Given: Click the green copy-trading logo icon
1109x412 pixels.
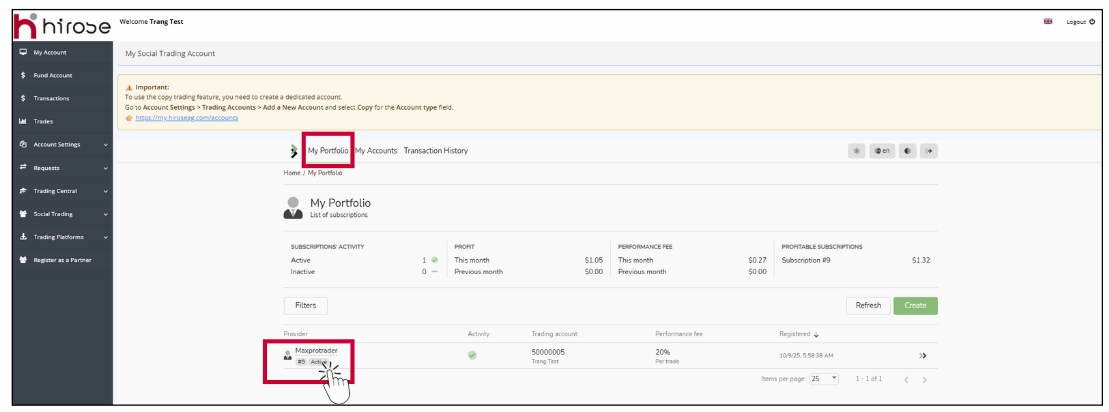Looking at the screenshot, I should [293, 151].
